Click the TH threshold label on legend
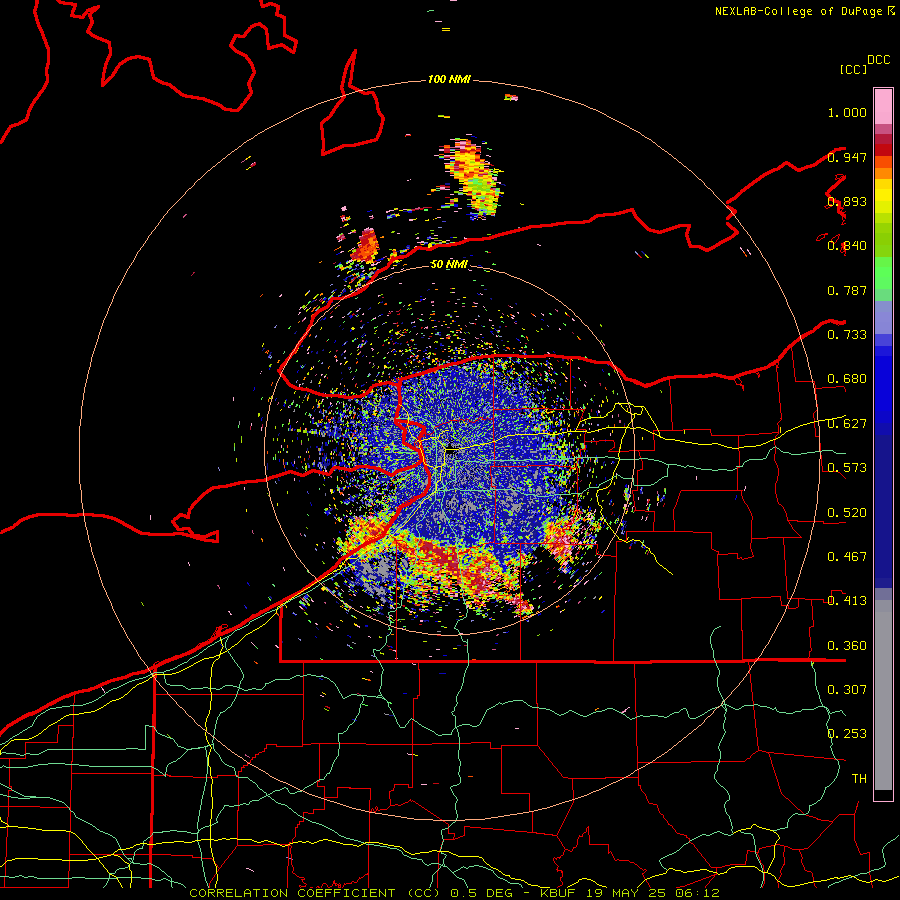The width and height of the screenshot is (900, 900). pos(859,779)
